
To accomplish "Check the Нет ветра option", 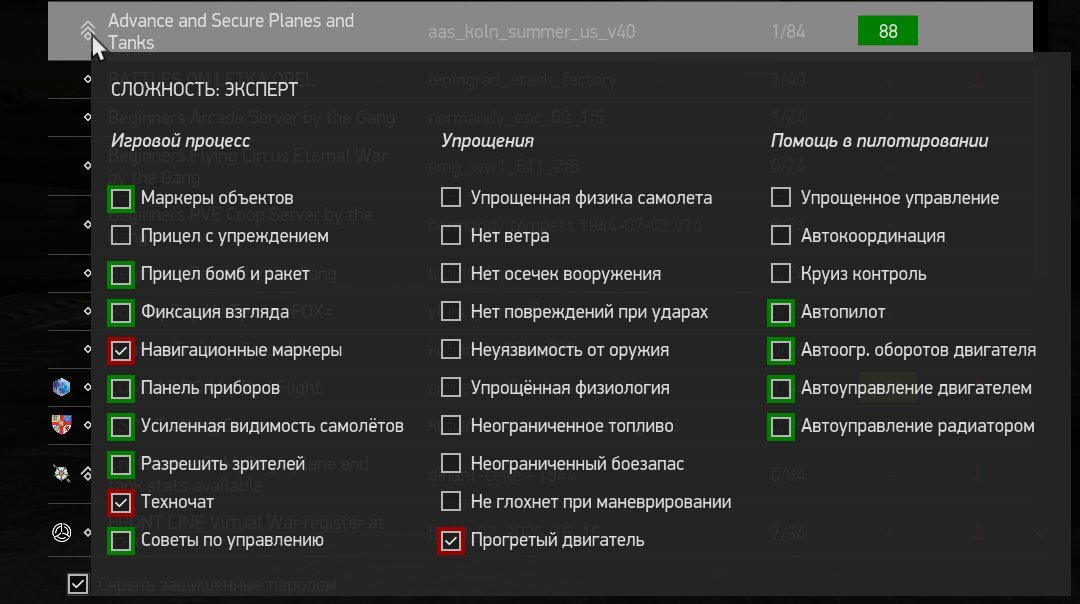I will point(451,236).
